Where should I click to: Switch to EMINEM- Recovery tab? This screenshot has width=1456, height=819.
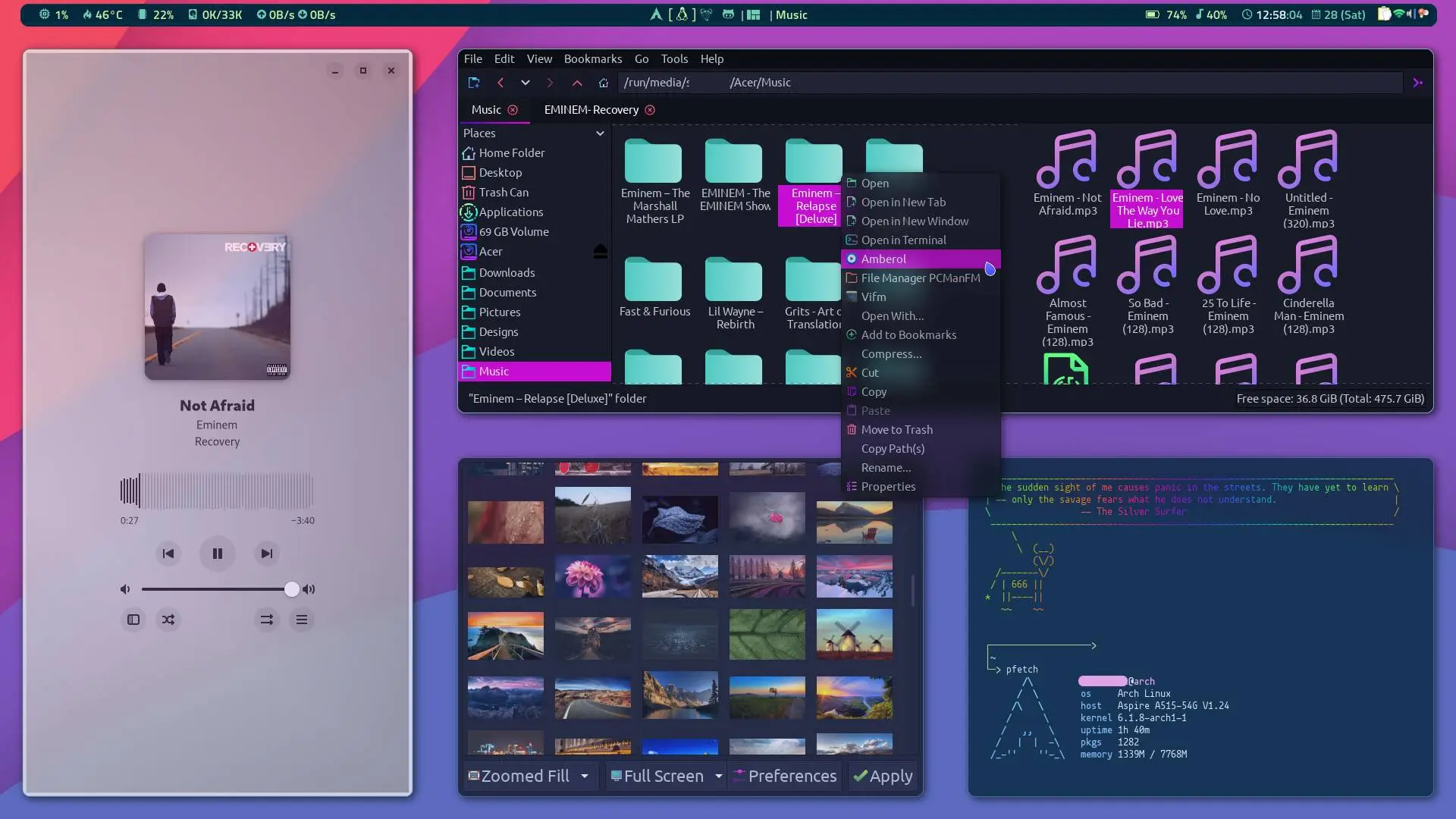(591, 110)
